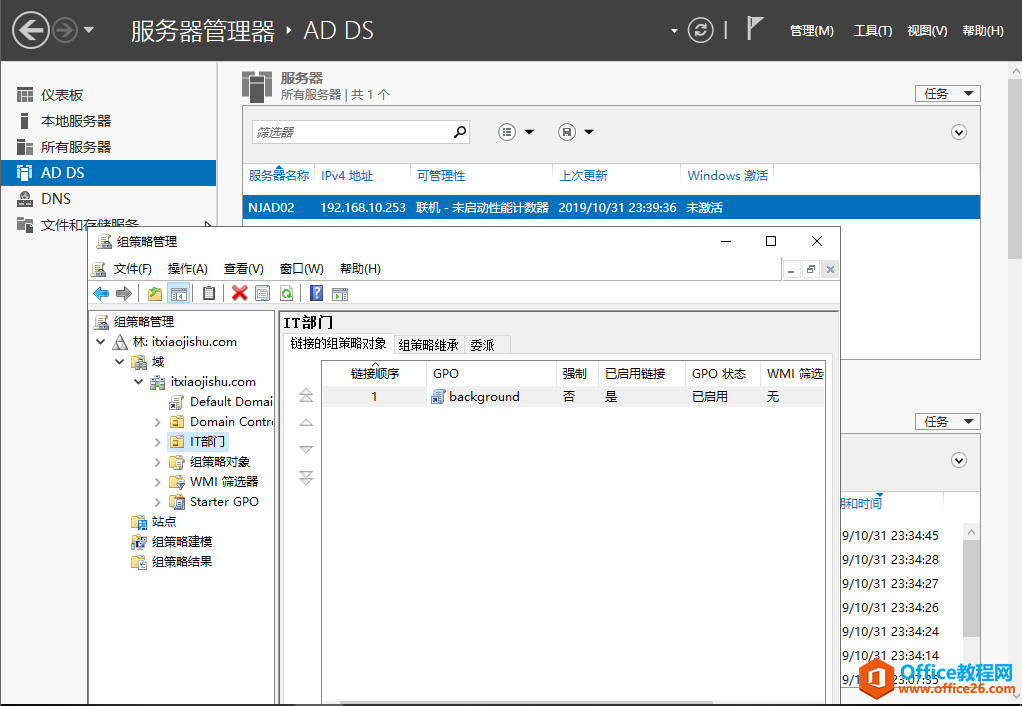Click the Server Manager forward arrow
The height and width of the screenshot is (706, 1022).
pyautogui.click(x=65, y=30)
